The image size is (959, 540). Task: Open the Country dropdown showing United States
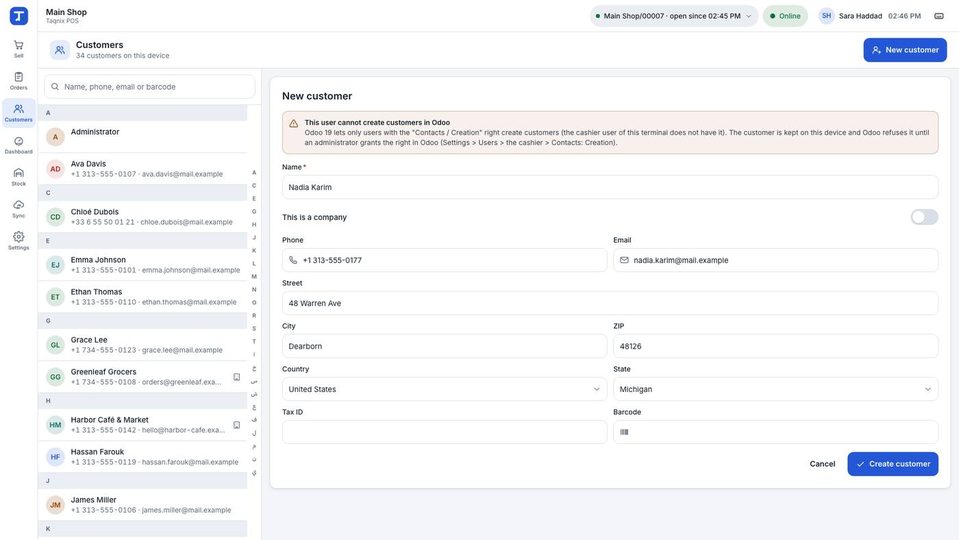444,389
